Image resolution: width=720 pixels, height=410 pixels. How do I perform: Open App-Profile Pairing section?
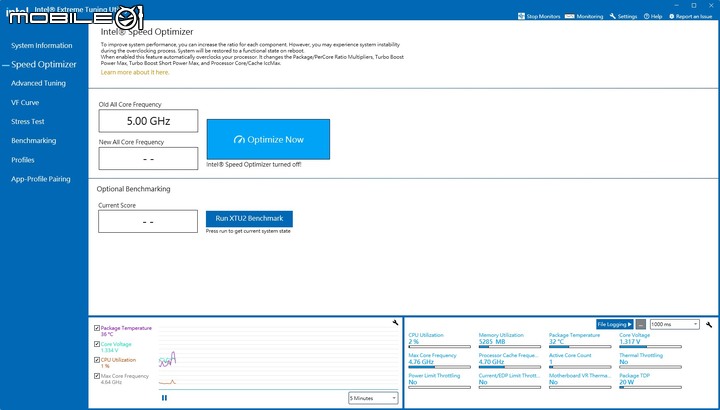click(x=41, y=179)
